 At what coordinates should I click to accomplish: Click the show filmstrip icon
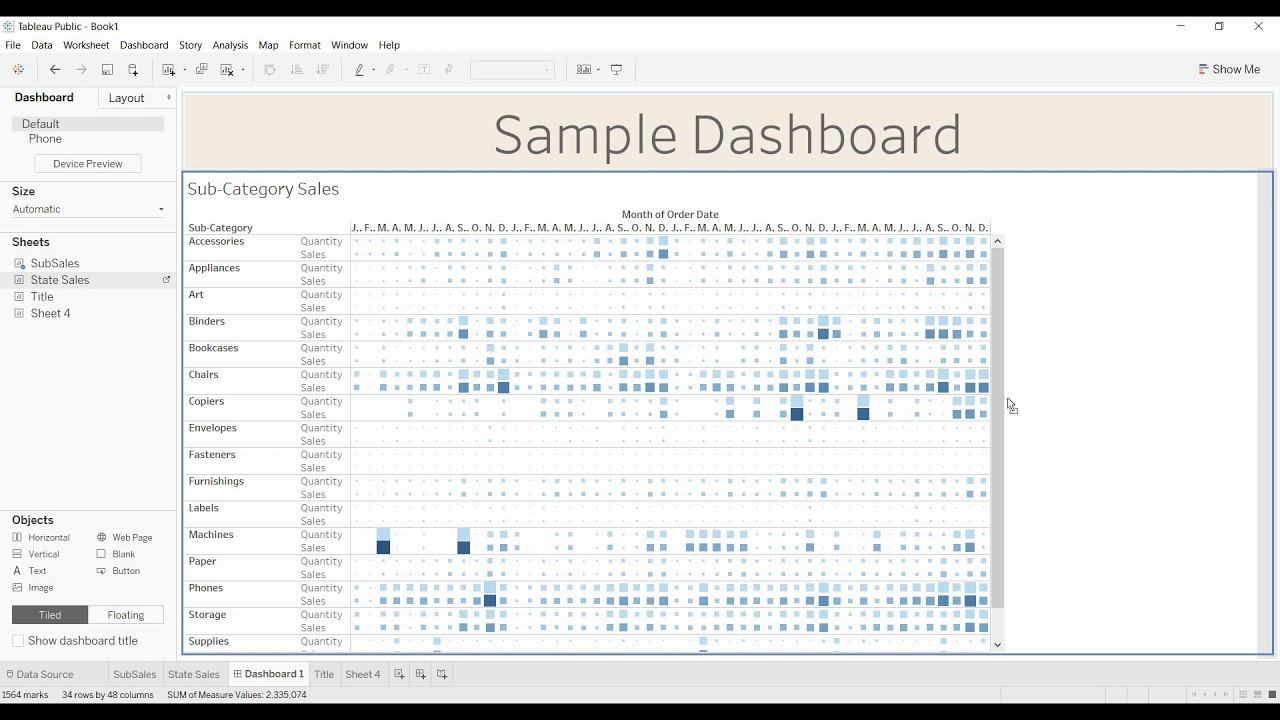tap(1258, 695)
